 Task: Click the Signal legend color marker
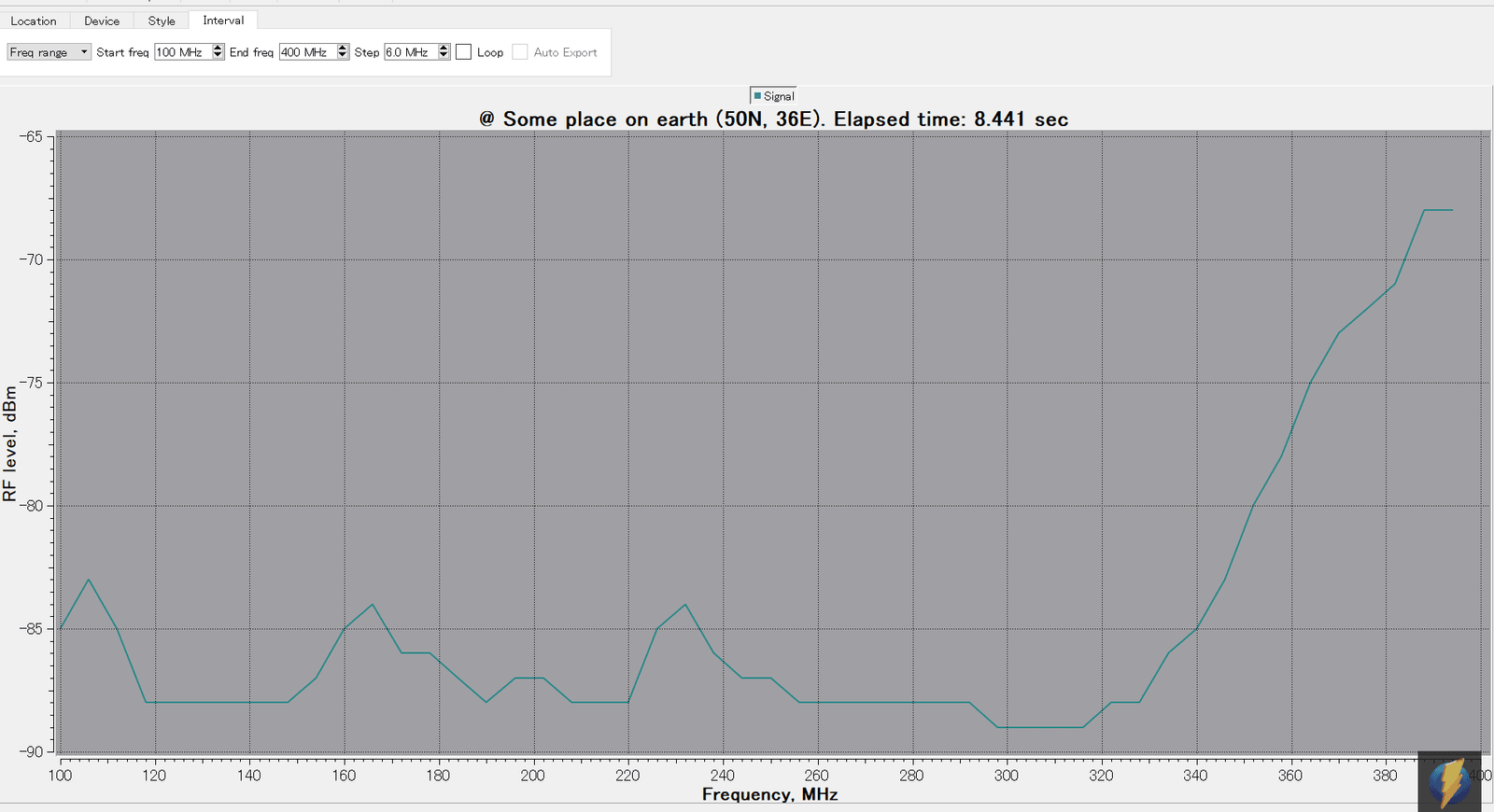[757, 96]
